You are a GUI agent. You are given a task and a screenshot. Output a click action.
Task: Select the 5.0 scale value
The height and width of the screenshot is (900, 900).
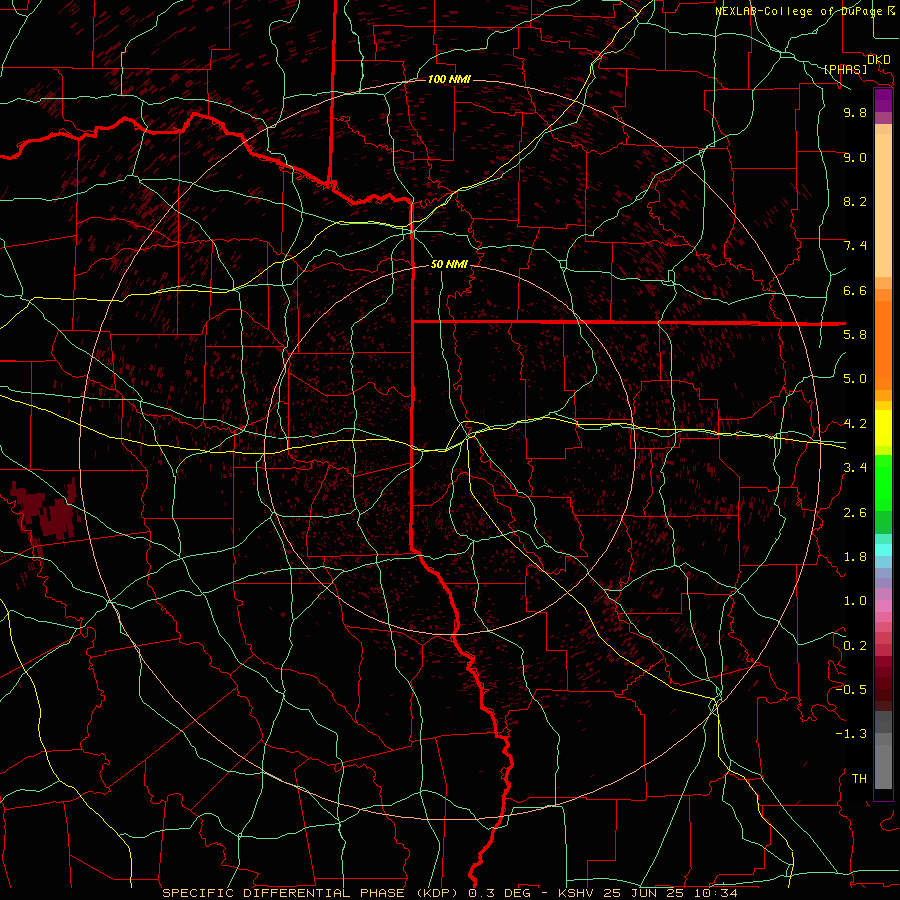855,379
